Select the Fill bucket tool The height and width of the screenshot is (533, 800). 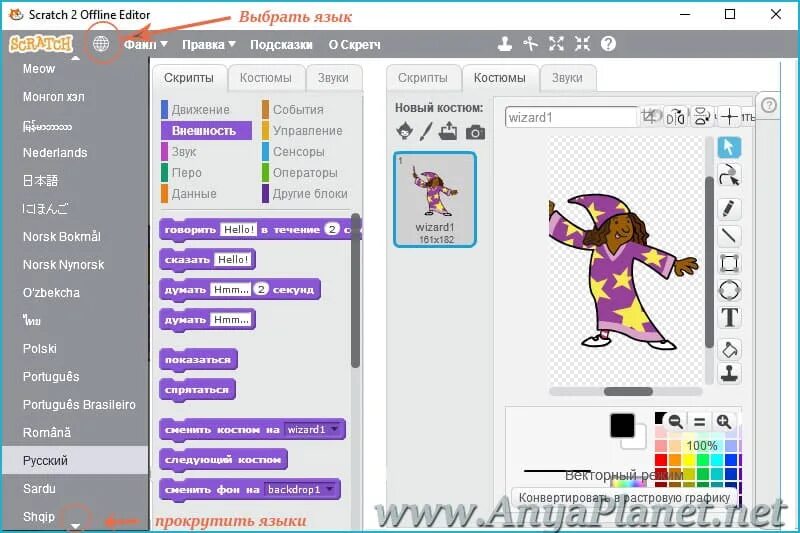pos(729,350)
